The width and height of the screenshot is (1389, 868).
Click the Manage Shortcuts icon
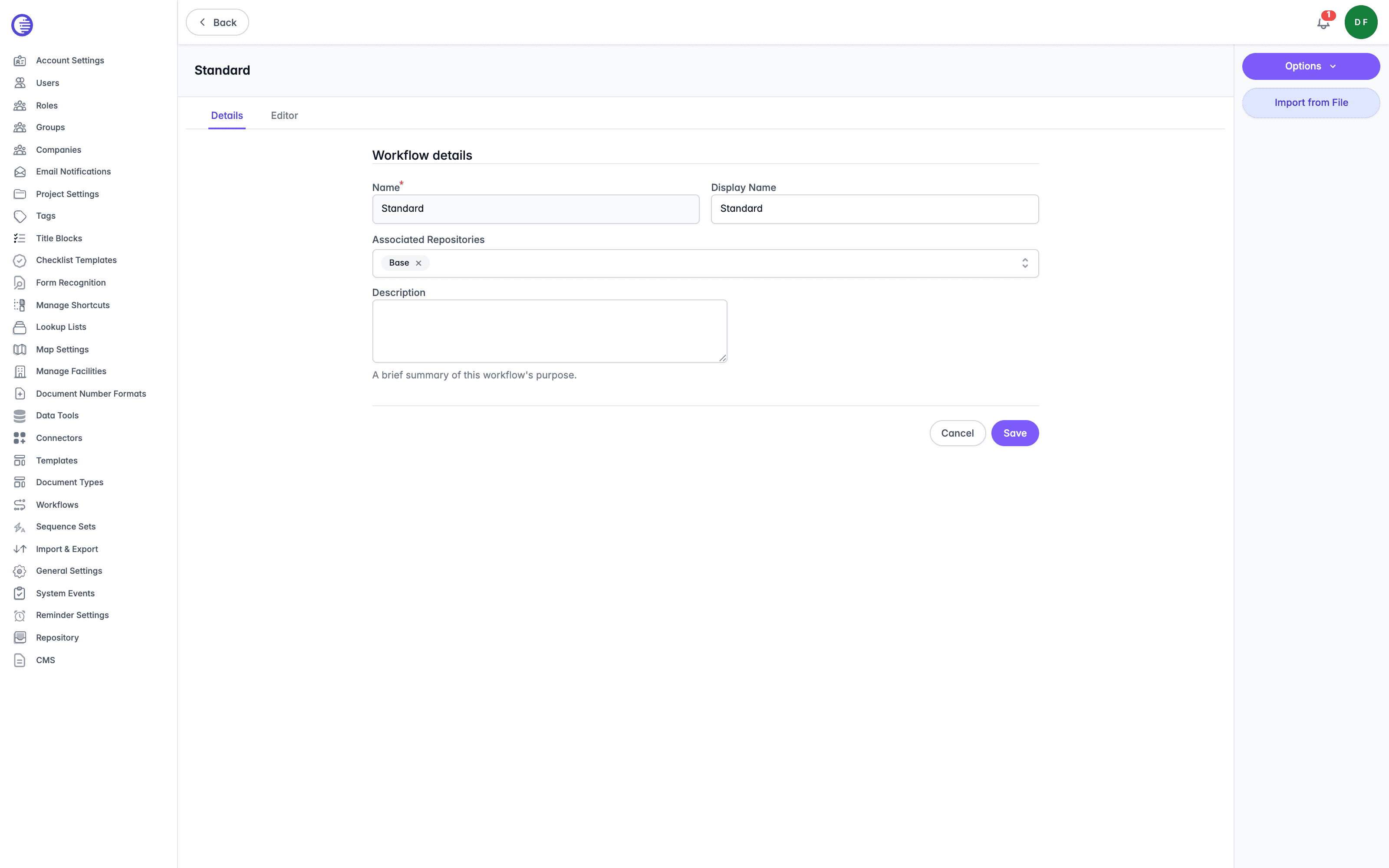click(20, 305)
